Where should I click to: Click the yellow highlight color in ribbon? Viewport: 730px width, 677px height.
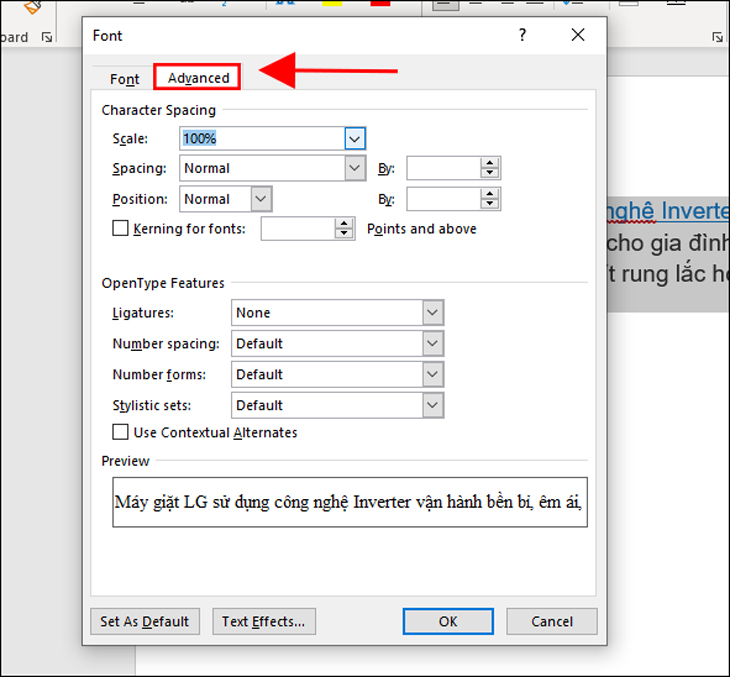tap(331, 5)
